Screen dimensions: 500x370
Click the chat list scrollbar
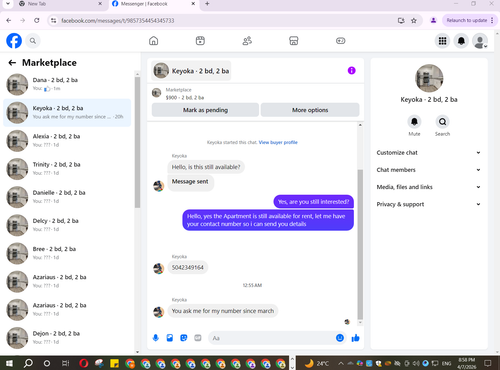[x=137, y=143]
